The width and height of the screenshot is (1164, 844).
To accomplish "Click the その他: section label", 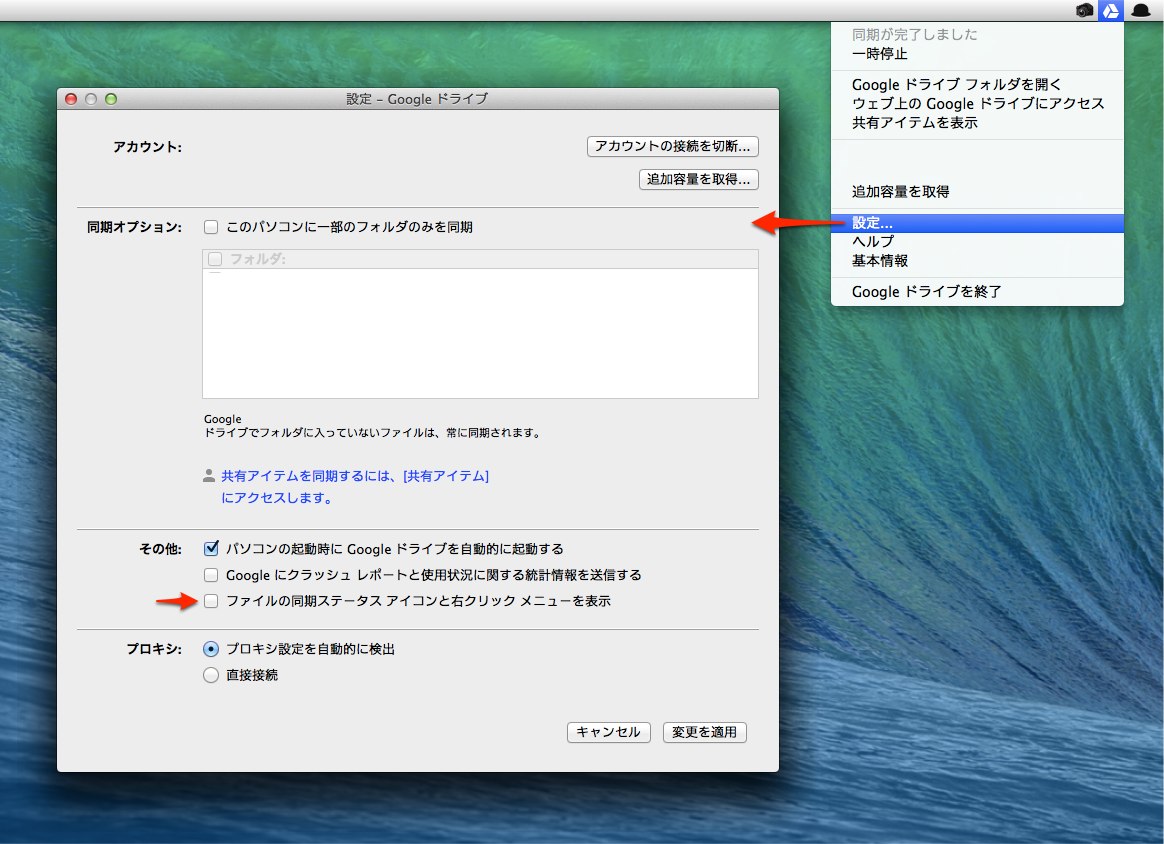I will (x=160, y=549).
